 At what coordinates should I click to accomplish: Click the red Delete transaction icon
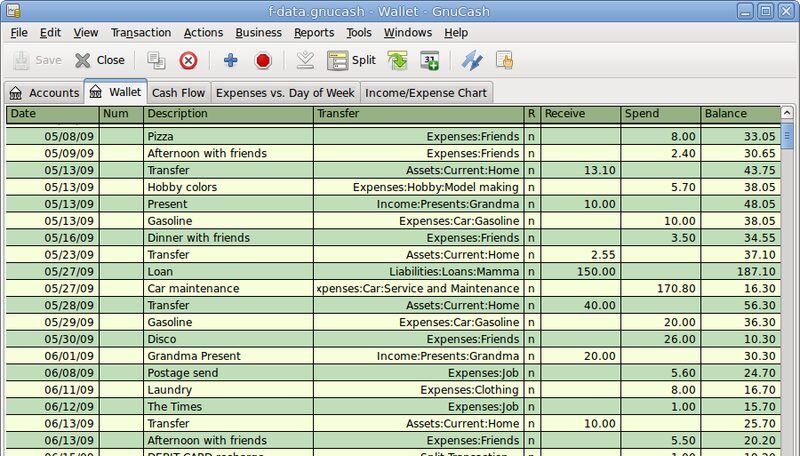click(188, 61)
